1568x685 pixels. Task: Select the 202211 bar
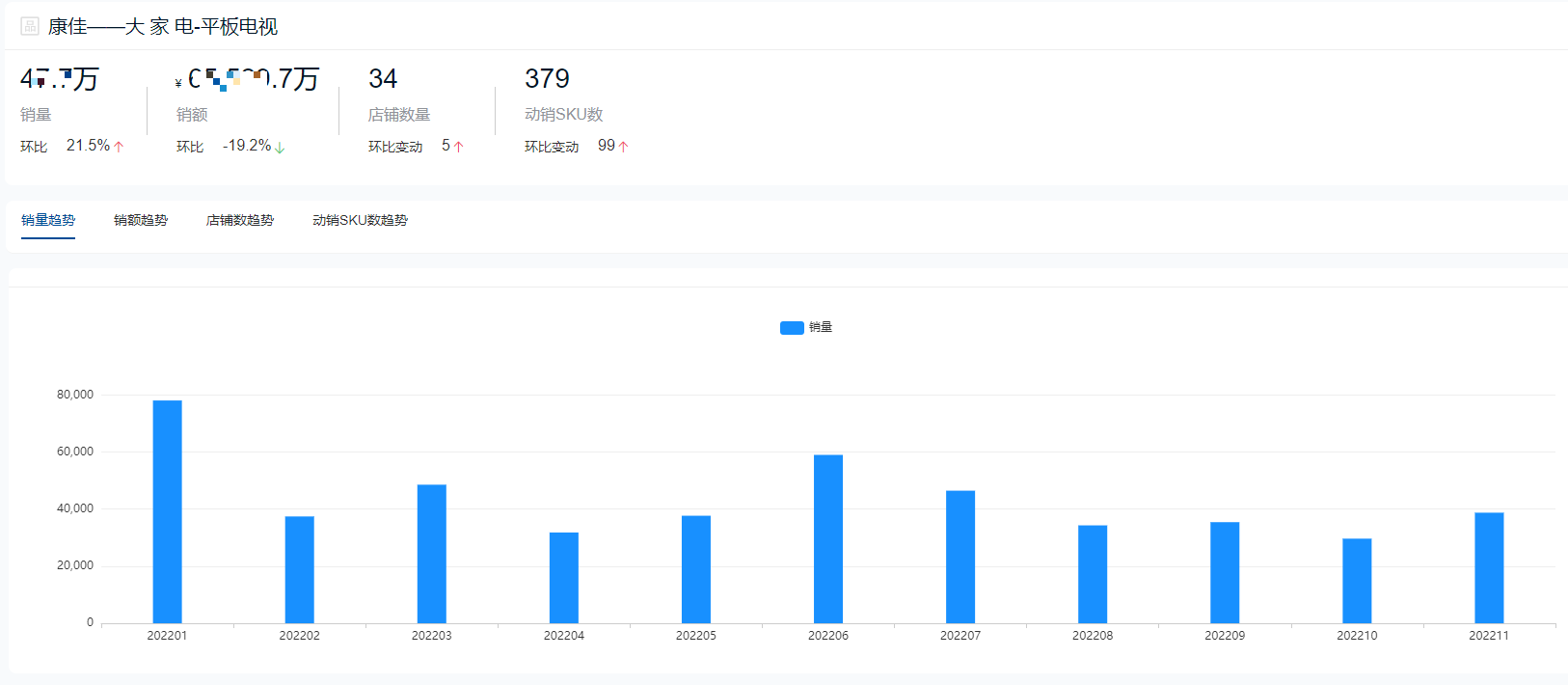point(1489,568)
